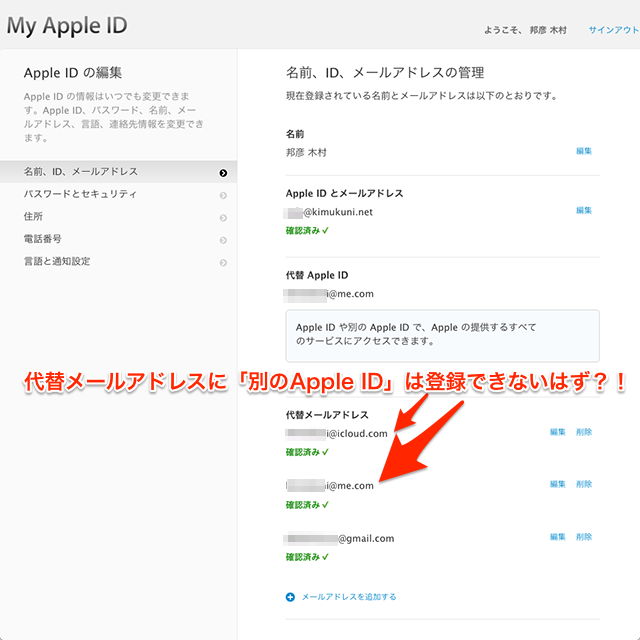Click 編集 for the me.com alternate email address
The width and height of the screenshot is (640, 640).
558,484
